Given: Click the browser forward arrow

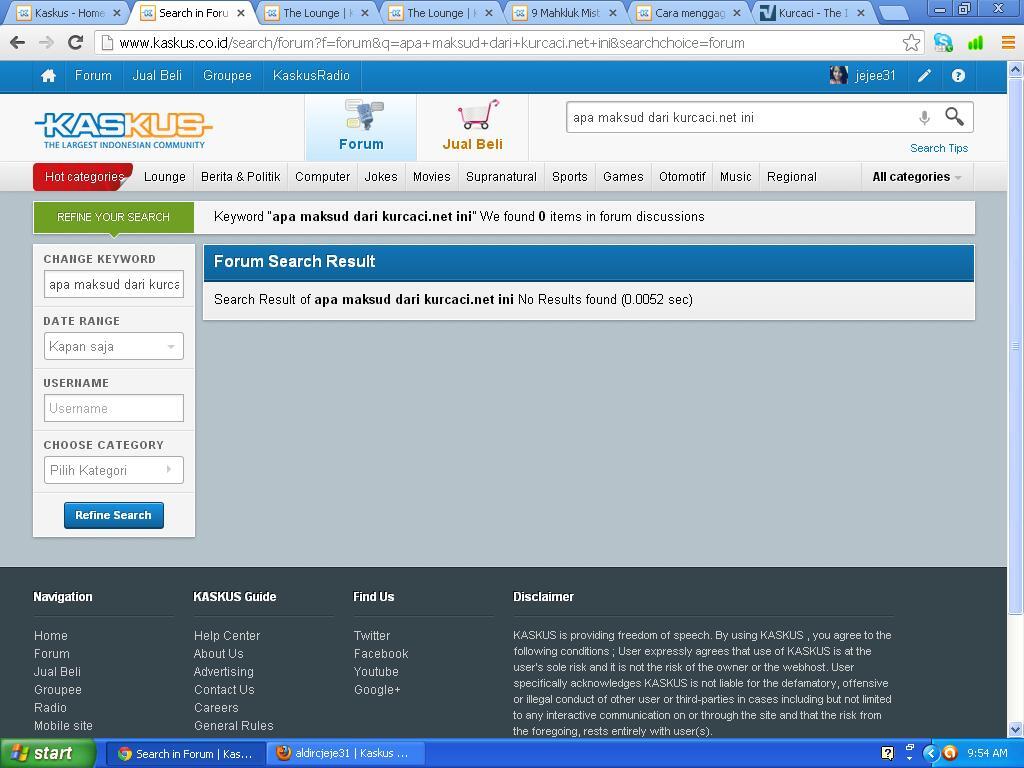Looking at the screenshot, I should point(46,43).
